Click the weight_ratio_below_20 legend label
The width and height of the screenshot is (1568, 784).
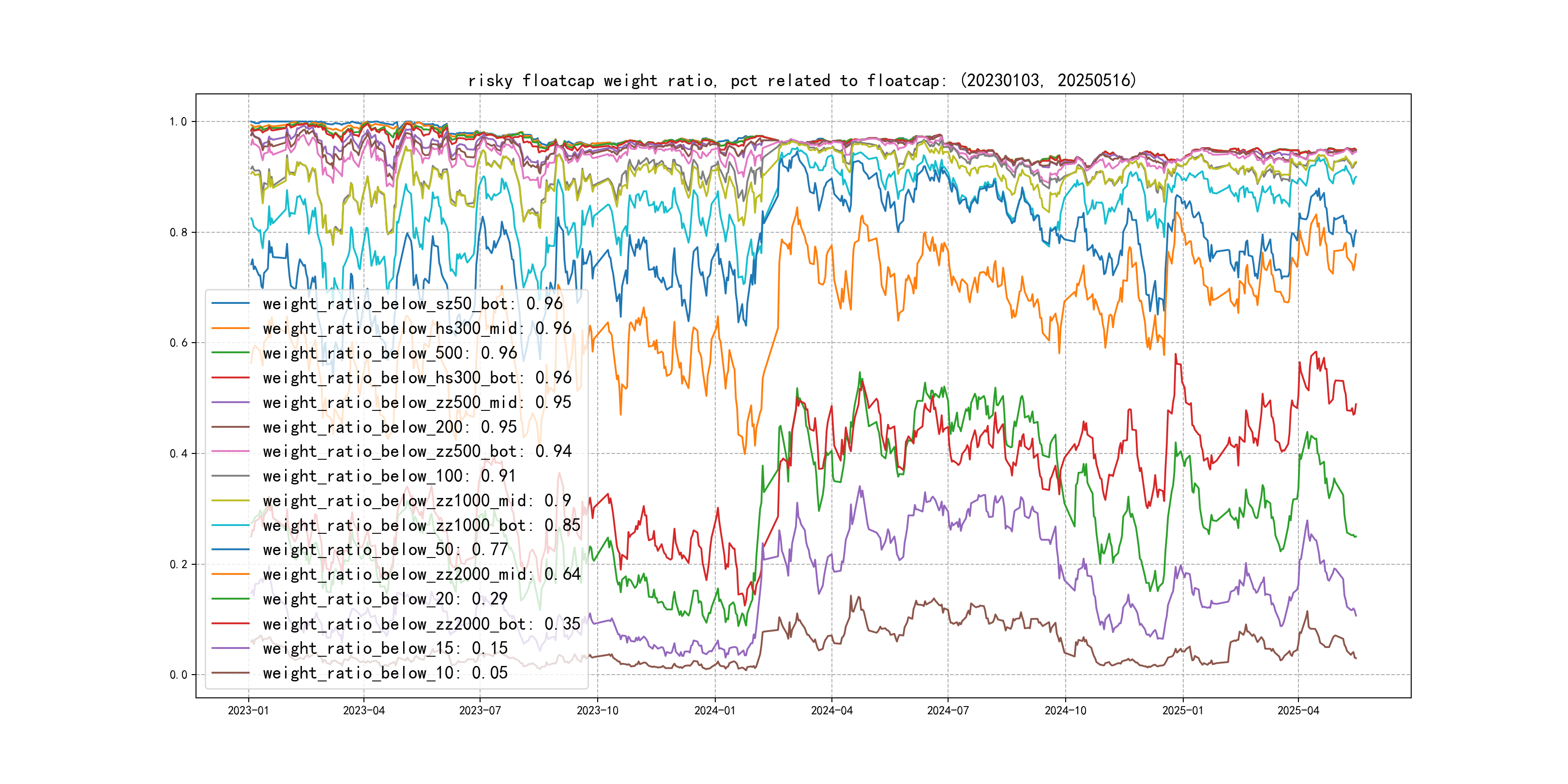(x=385, y=599)
